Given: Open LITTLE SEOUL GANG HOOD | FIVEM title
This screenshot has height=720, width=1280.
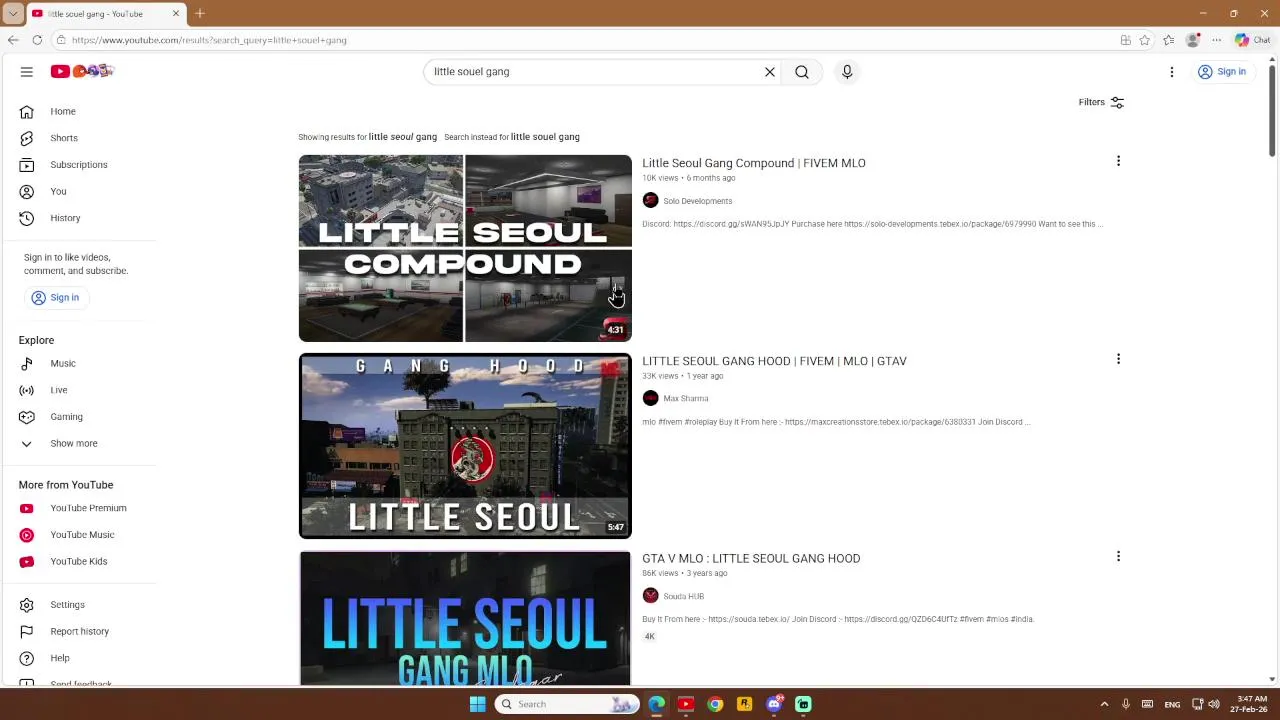Looking at the screenshot, I should (x=774, y=361).
